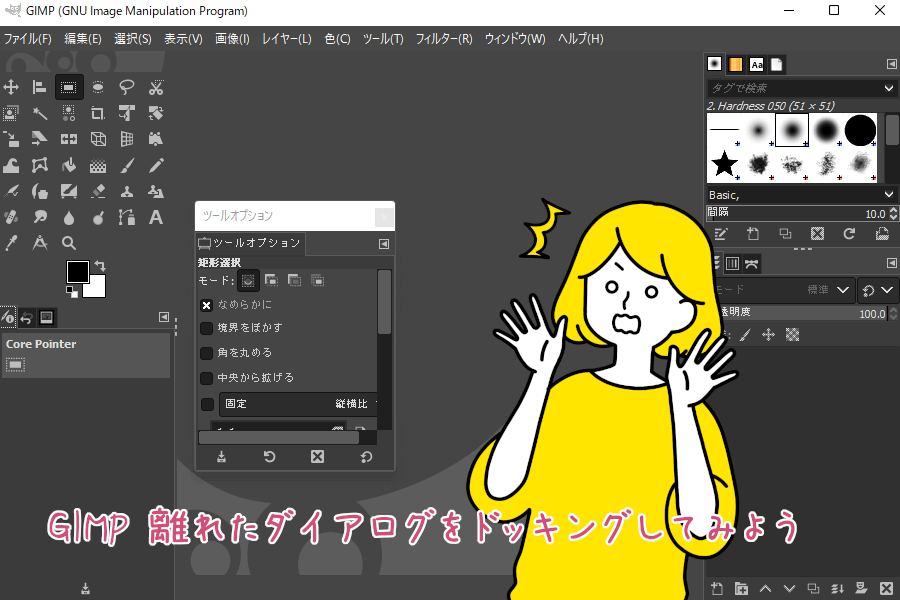
Task: Open the layer mode group switch dropdown
Action: (x=878, y=290)
